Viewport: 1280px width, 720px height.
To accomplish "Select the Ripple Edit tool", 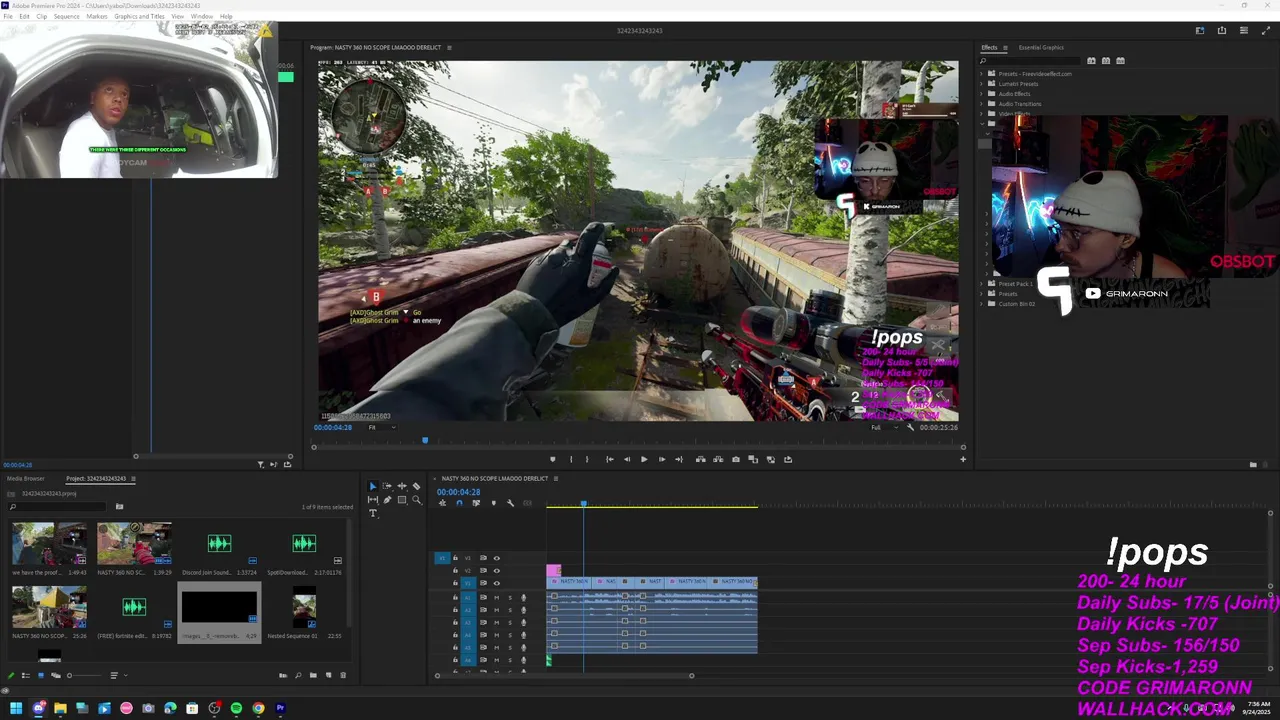I will (x=402, y=486).
